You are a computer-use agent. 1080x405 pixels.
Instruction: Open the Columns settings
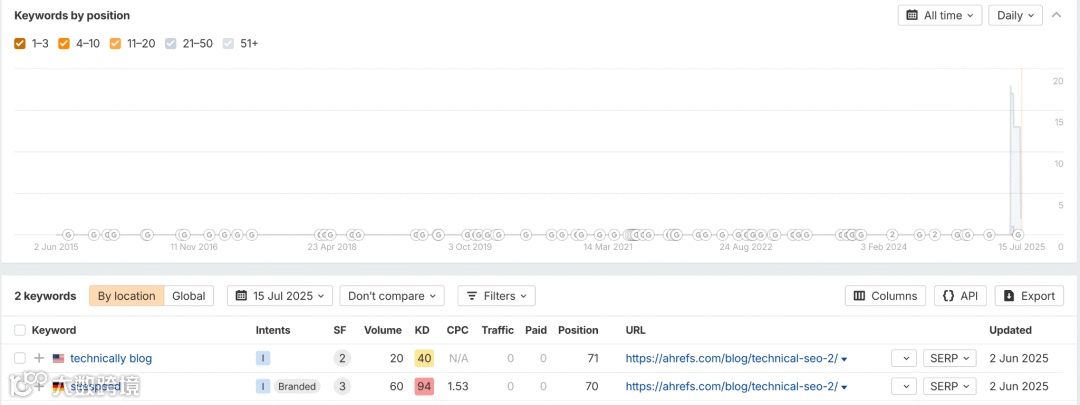click(885, 296)
